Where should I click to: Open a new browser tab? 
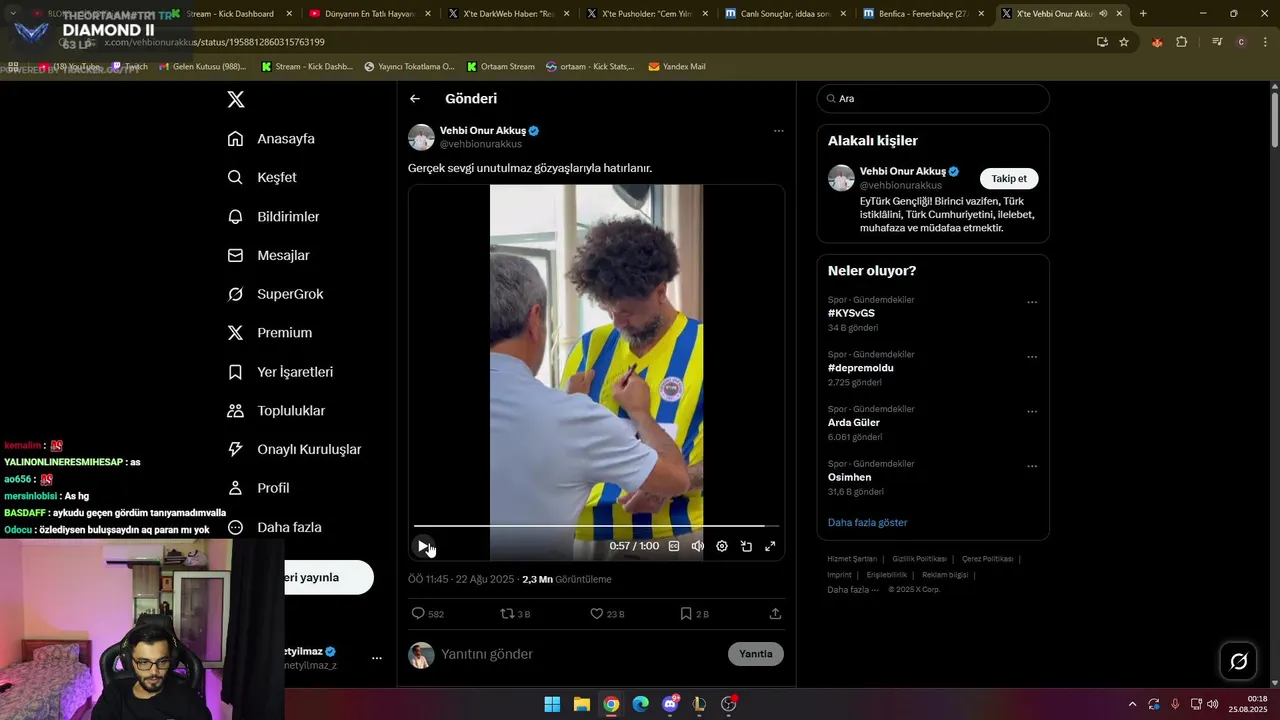point(1143,14)
